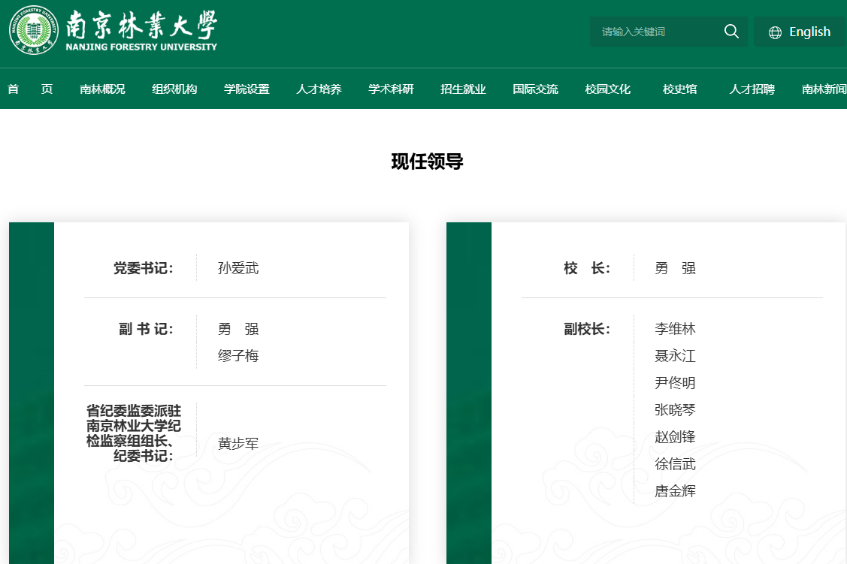The width and height of the screenshot is (847, 564).
Task: Open the 南林概况 menu
Action: tap(102, 89)
